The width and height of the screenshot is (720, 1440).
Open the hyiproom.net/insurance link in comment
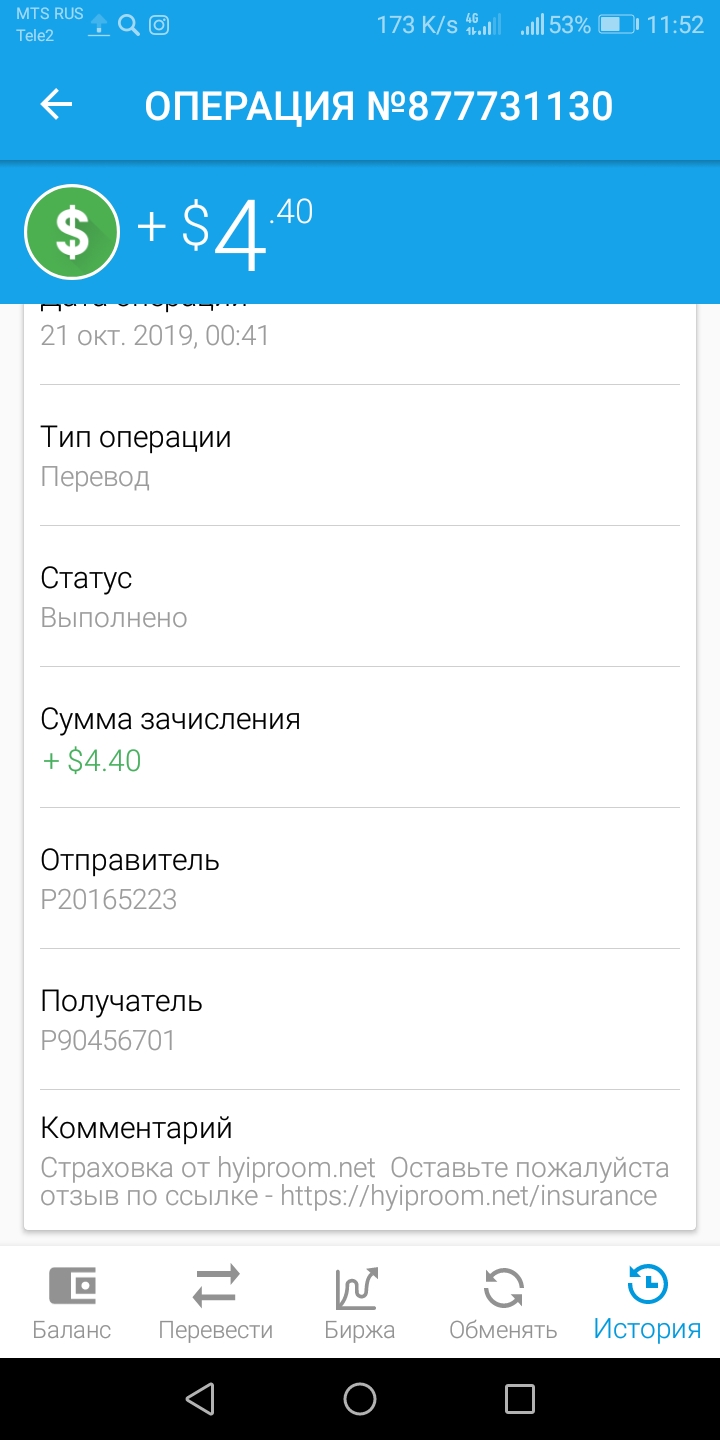[x=468, y=1196]
